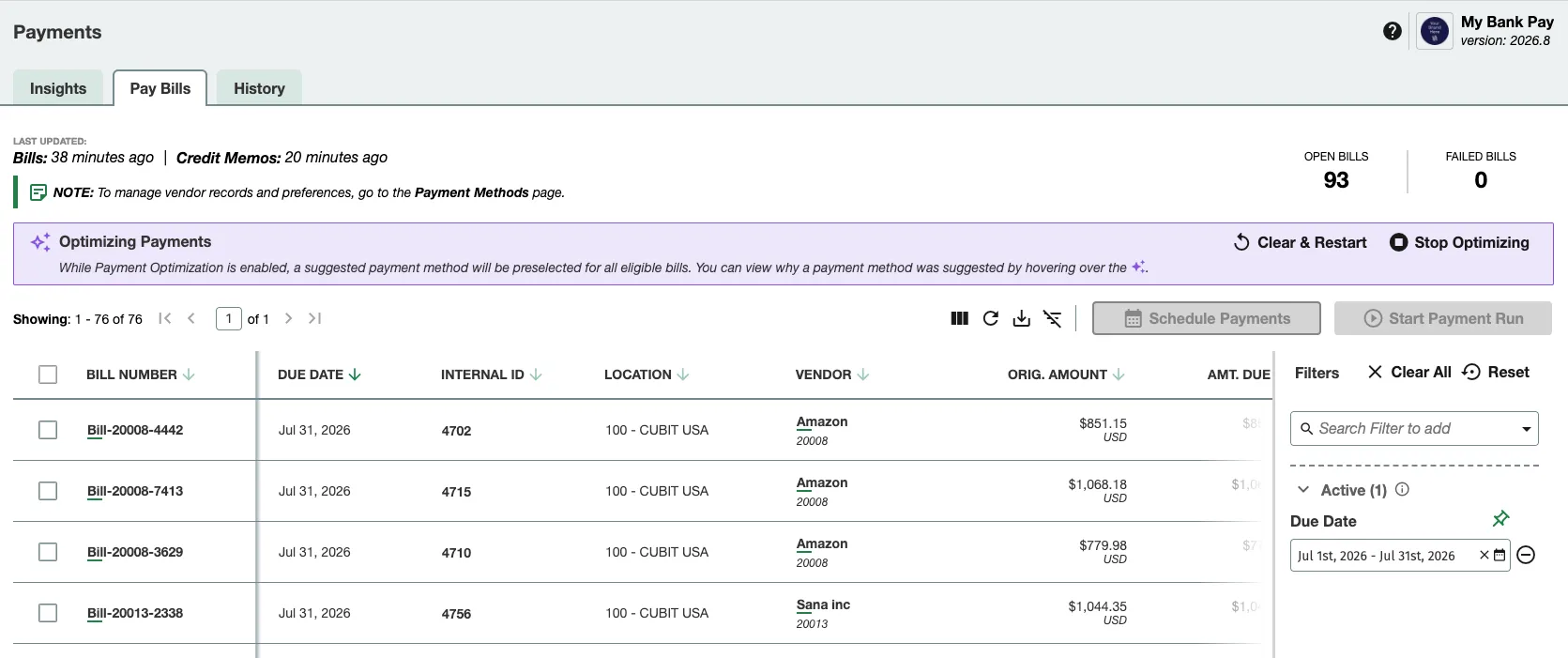Image resolution: width=1568 pixels, height=658 pixels.
Task: Open Amazon vendor link in Bill-20008-4442 row
Action: [822, 421]
